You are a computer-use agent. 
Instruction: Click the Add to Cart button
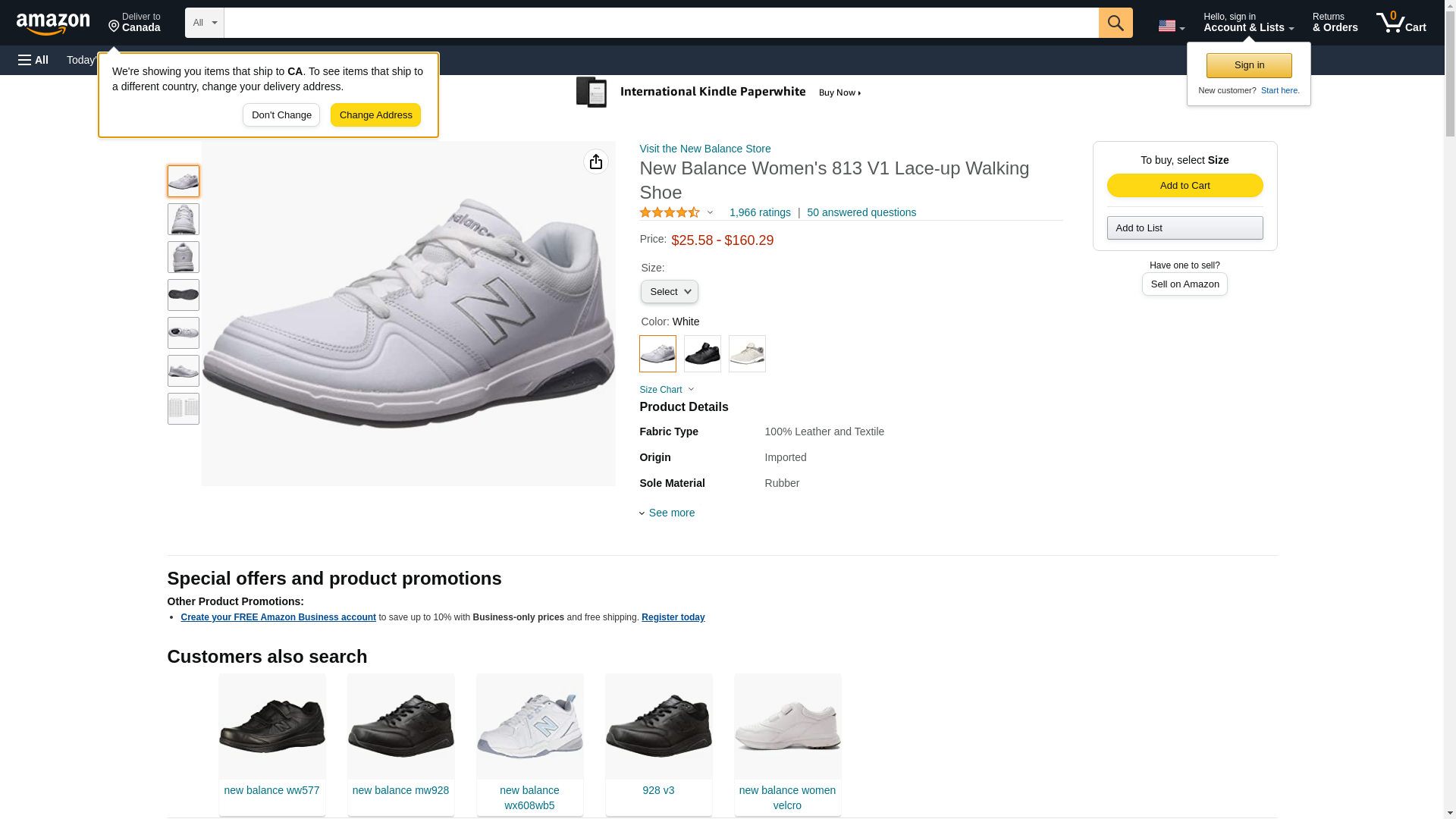(x=1185, y=186)
